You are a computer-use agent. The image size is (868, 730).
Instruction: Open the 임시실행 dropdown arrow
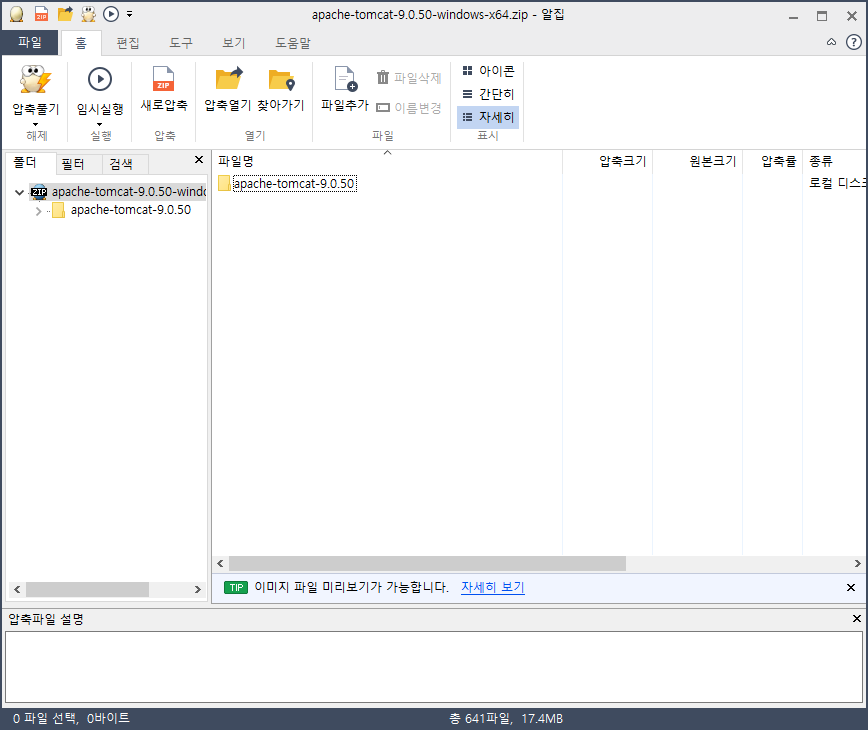click(100, 125)
